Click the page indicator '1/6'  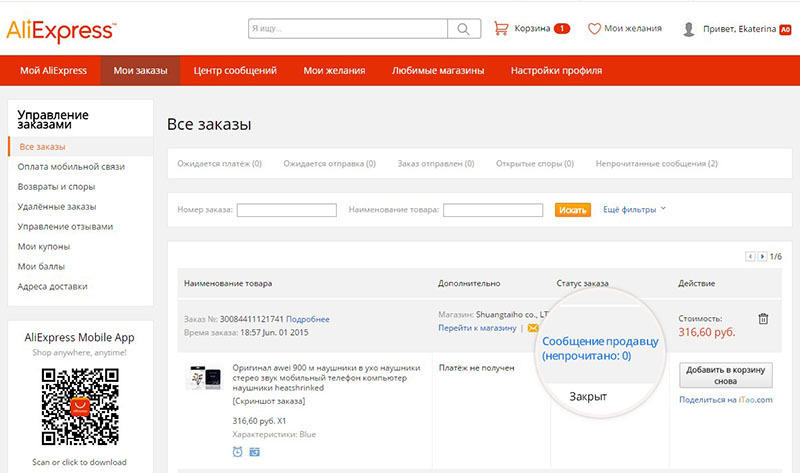tap(776, 256)
